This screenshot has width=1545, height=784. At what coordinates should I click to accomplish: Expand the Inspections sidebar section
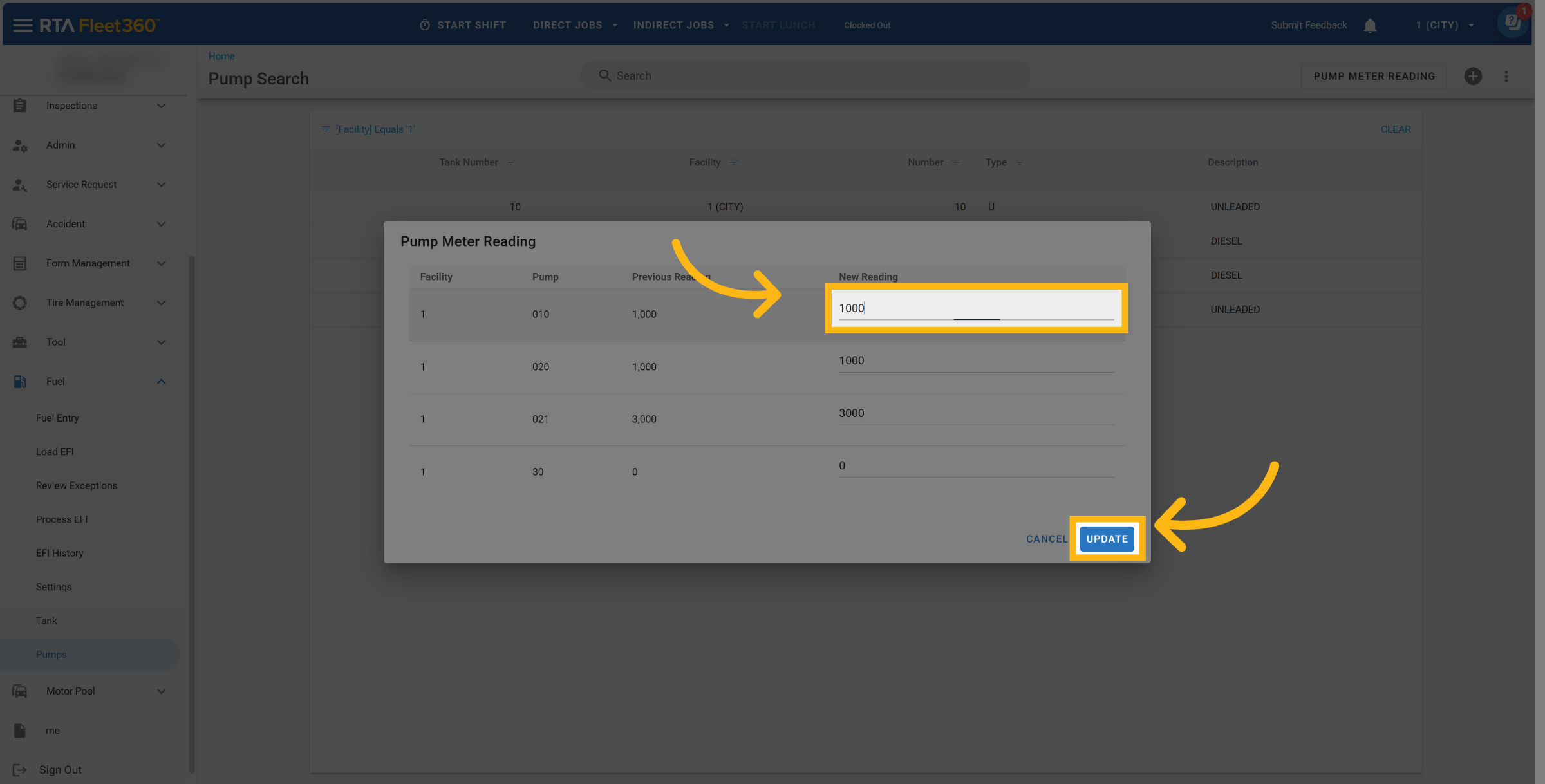pos(161,106)
